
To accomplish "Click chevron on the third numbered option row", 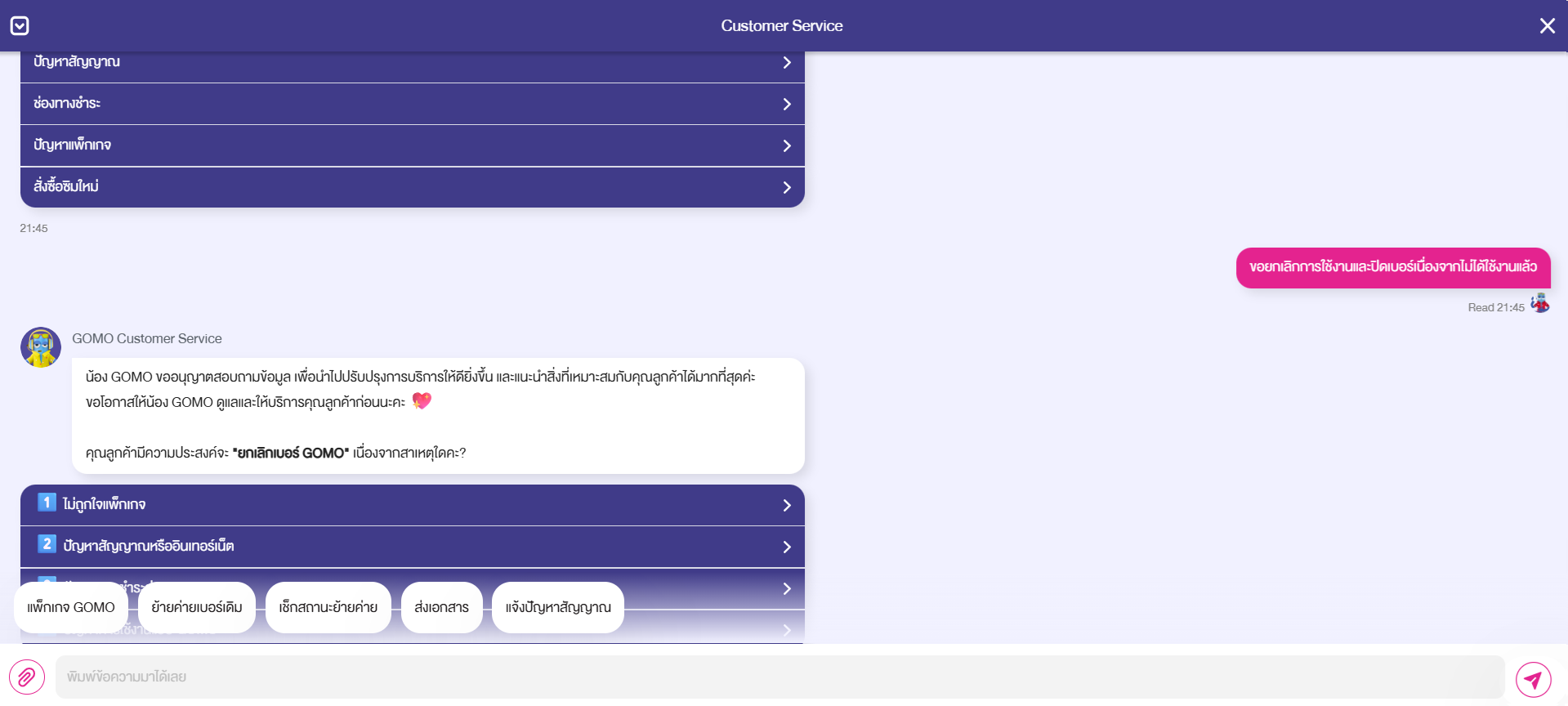I will click(787, 588).
